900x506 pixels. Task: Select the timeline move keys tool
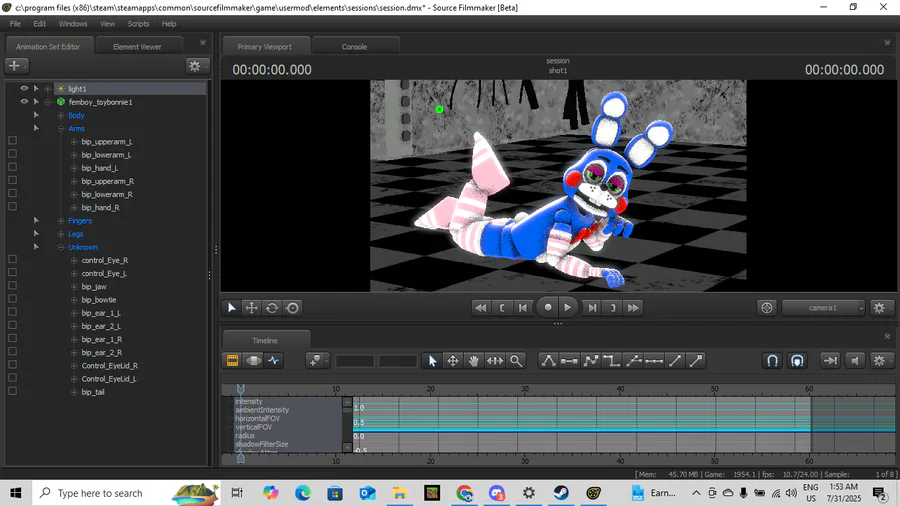453,360
